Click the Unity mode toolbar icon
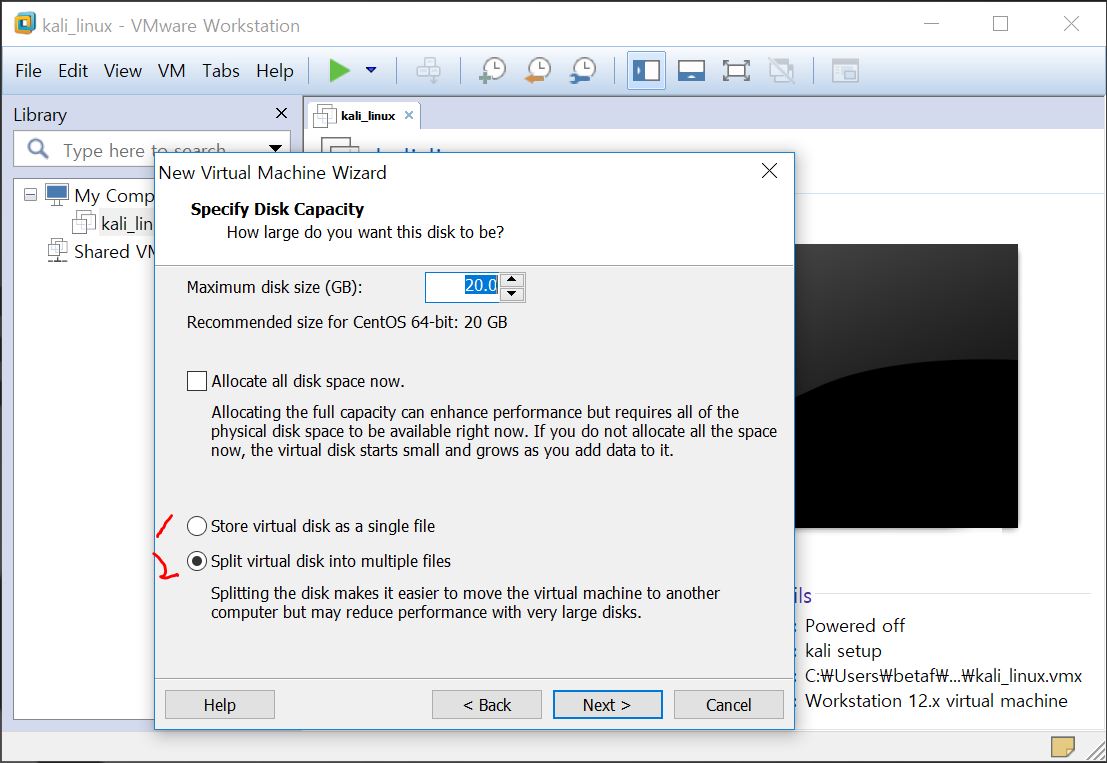Screen dimensions: 1107x763 click(781, 71)
